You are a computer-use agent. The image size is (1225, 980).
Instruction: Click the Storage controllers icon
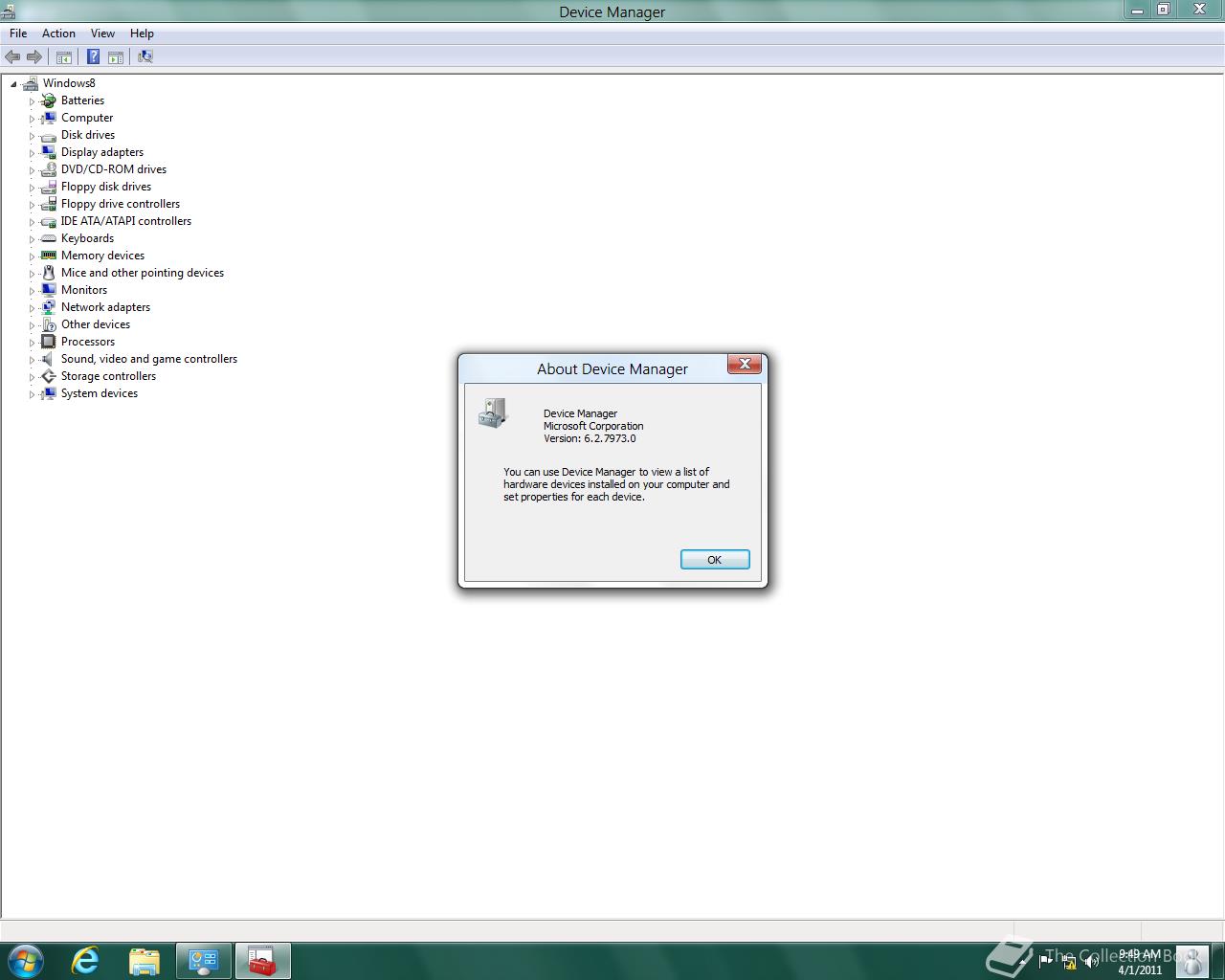(x=49, y=376)
